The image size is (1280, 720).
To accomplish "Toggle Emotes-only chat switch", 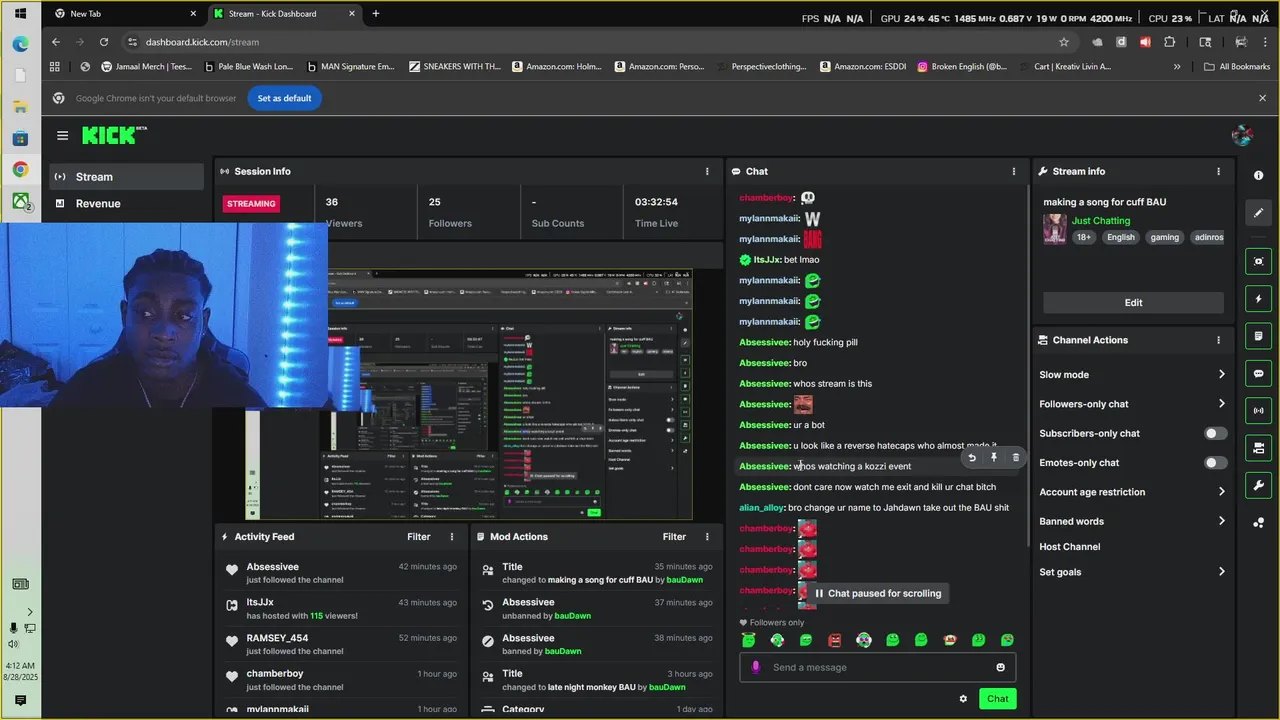I will [x=1215, y=463].
